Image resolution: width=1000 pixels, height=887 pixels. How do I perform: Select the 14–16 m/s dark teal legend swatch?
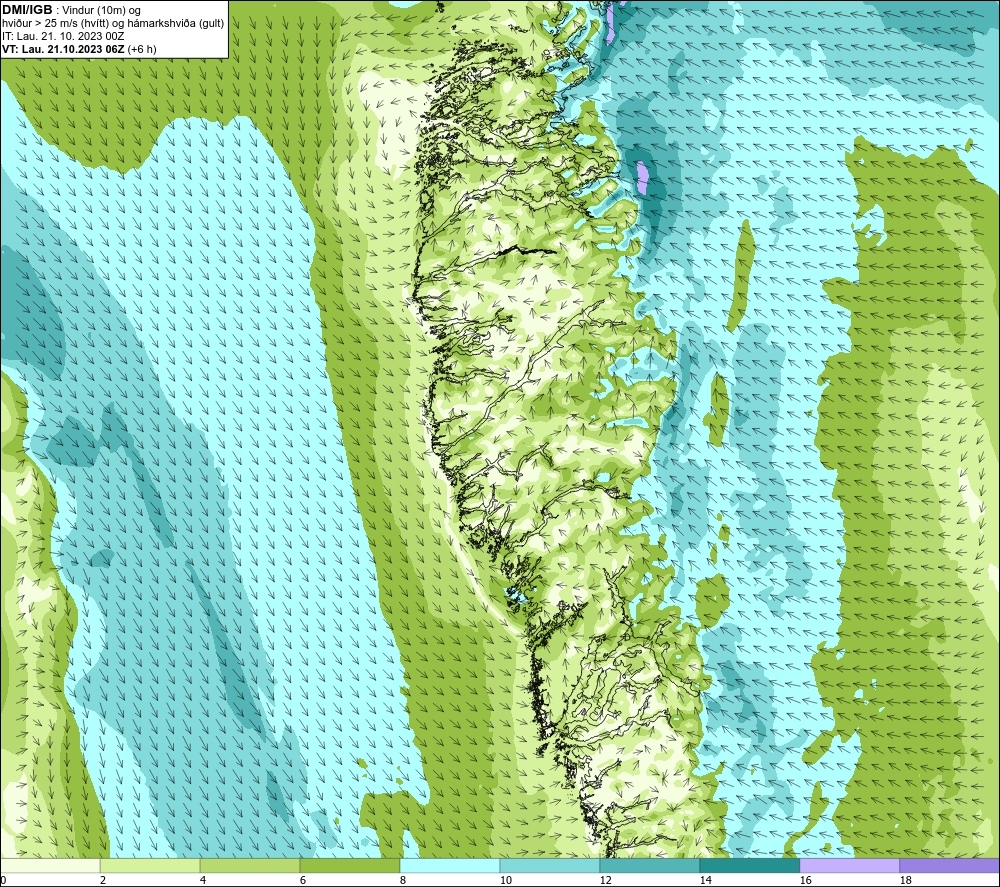(750, 865)
